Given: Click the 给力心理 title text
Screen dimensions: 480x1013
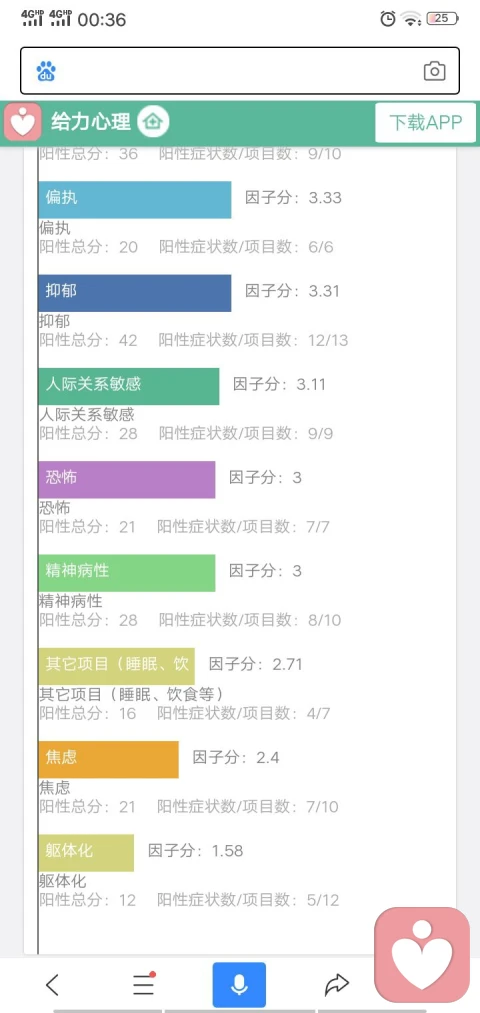Looking at the screenshot, I should (91, 121).
